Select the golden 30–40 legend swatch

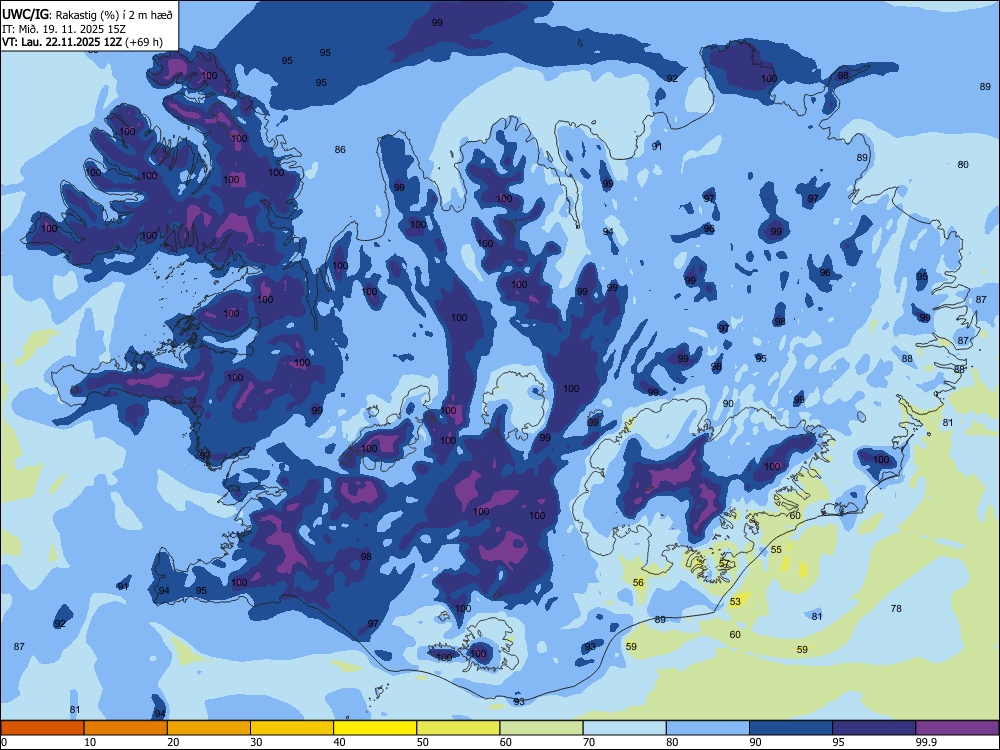click(x=292, y=728)
